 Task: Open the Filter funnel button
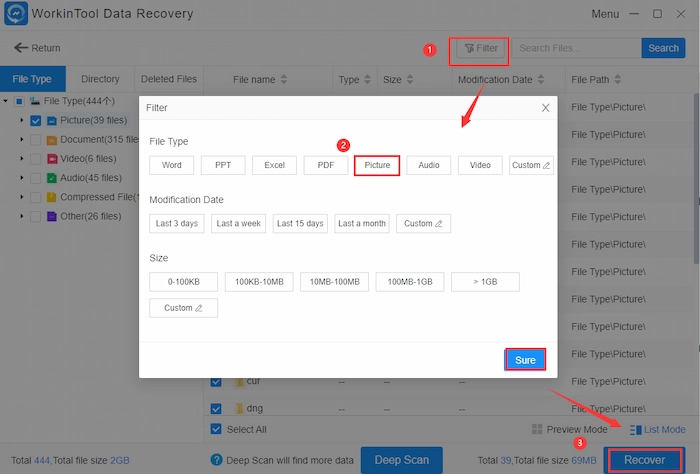[481, 48]
